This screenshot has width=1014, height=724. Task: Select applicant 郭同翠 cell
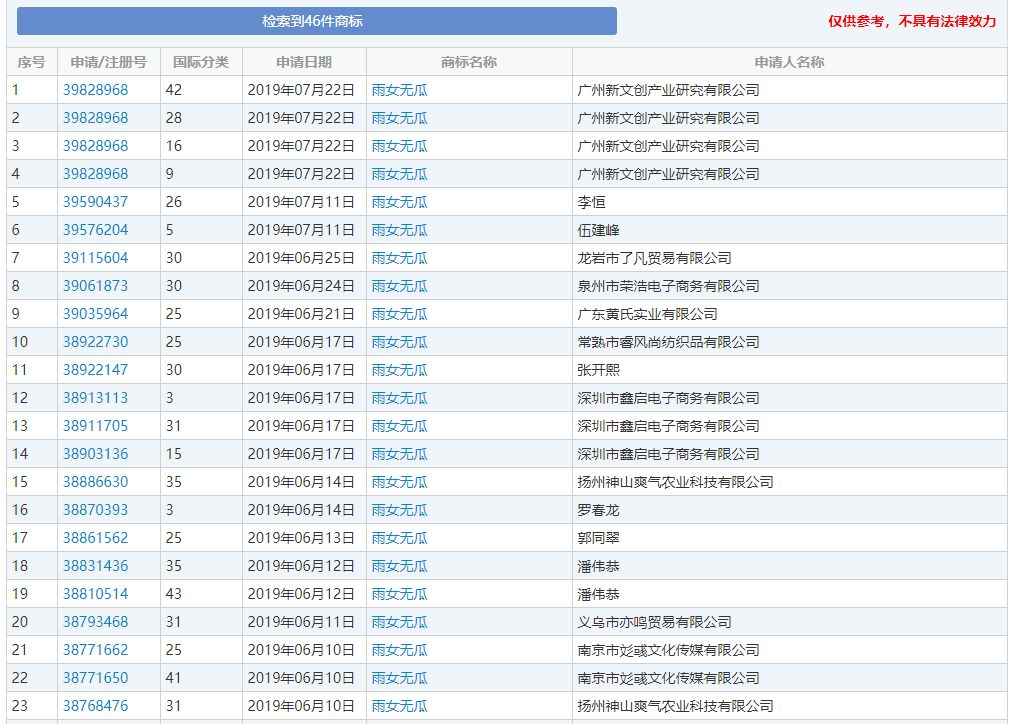[x=790, y=538]
